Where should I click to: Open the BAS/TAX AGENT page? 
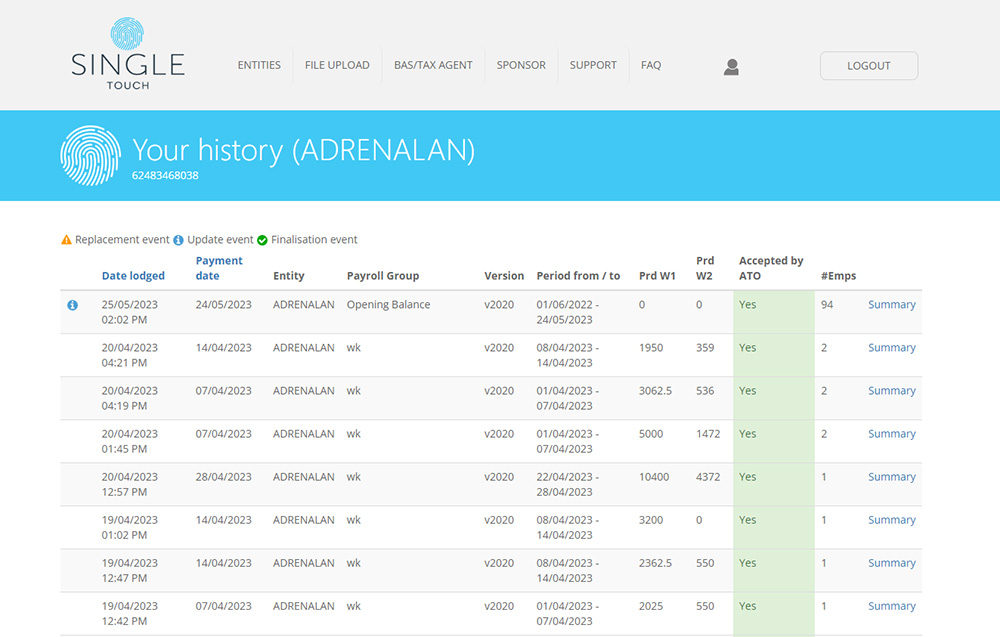coord(433,65)
